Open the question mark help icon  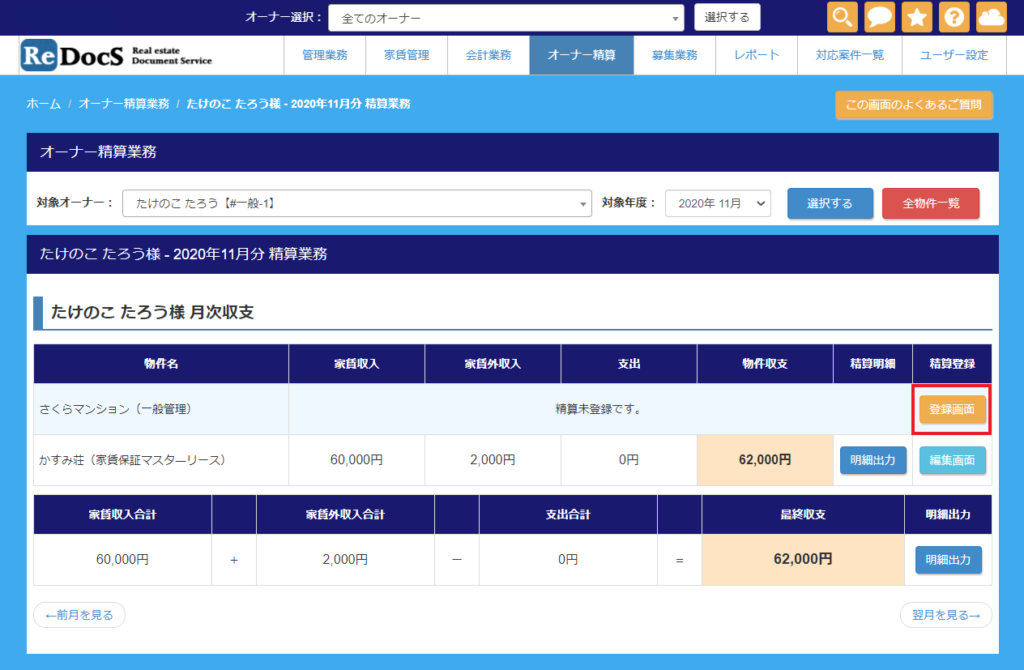pyautogui.click(x=954, y=17)
